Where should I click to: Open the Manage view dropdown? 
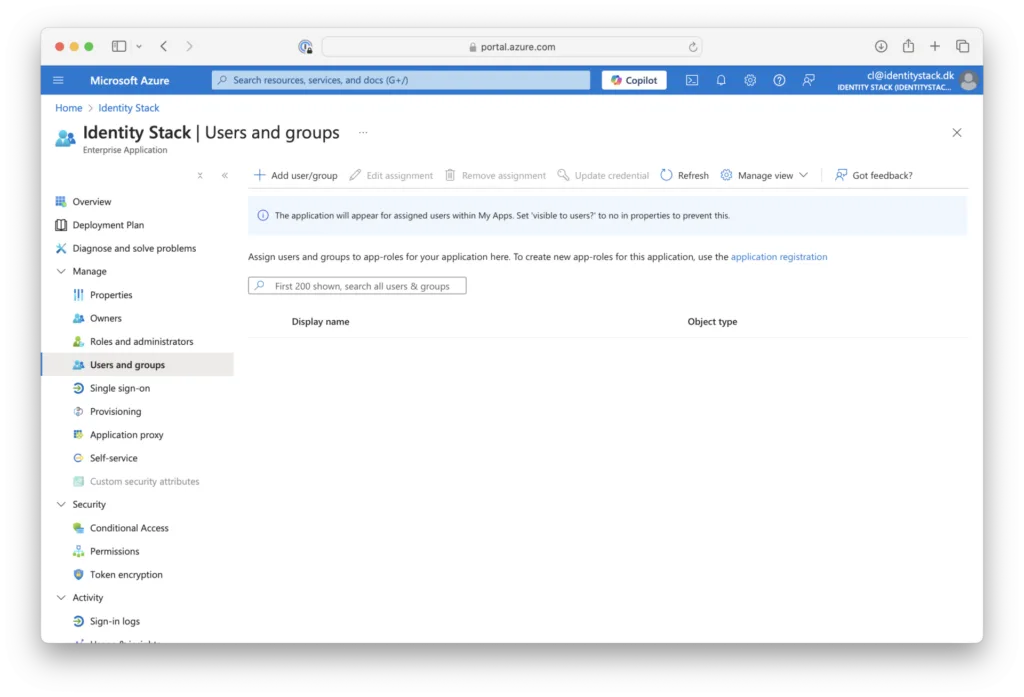coord(765,175)
